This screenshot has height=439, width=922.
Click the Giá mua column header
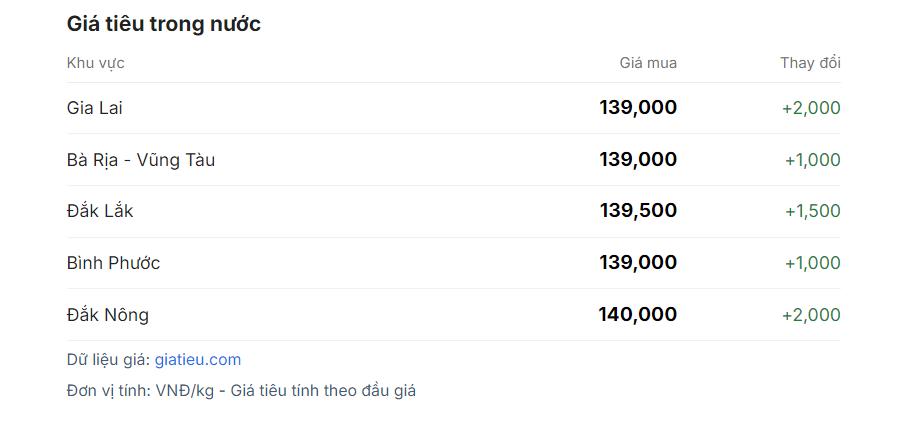(648, 63)
